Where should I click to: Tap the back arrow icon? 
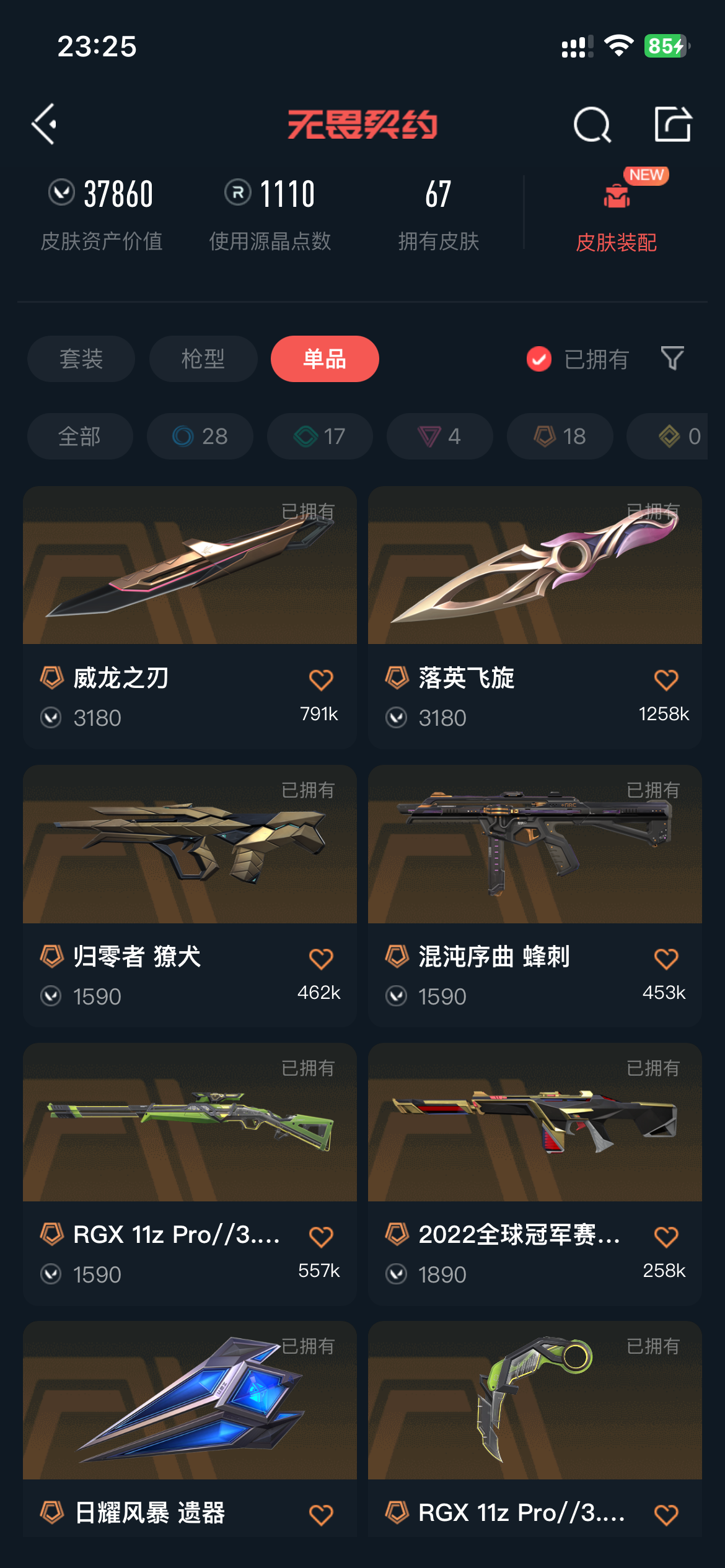coord(45,124)
